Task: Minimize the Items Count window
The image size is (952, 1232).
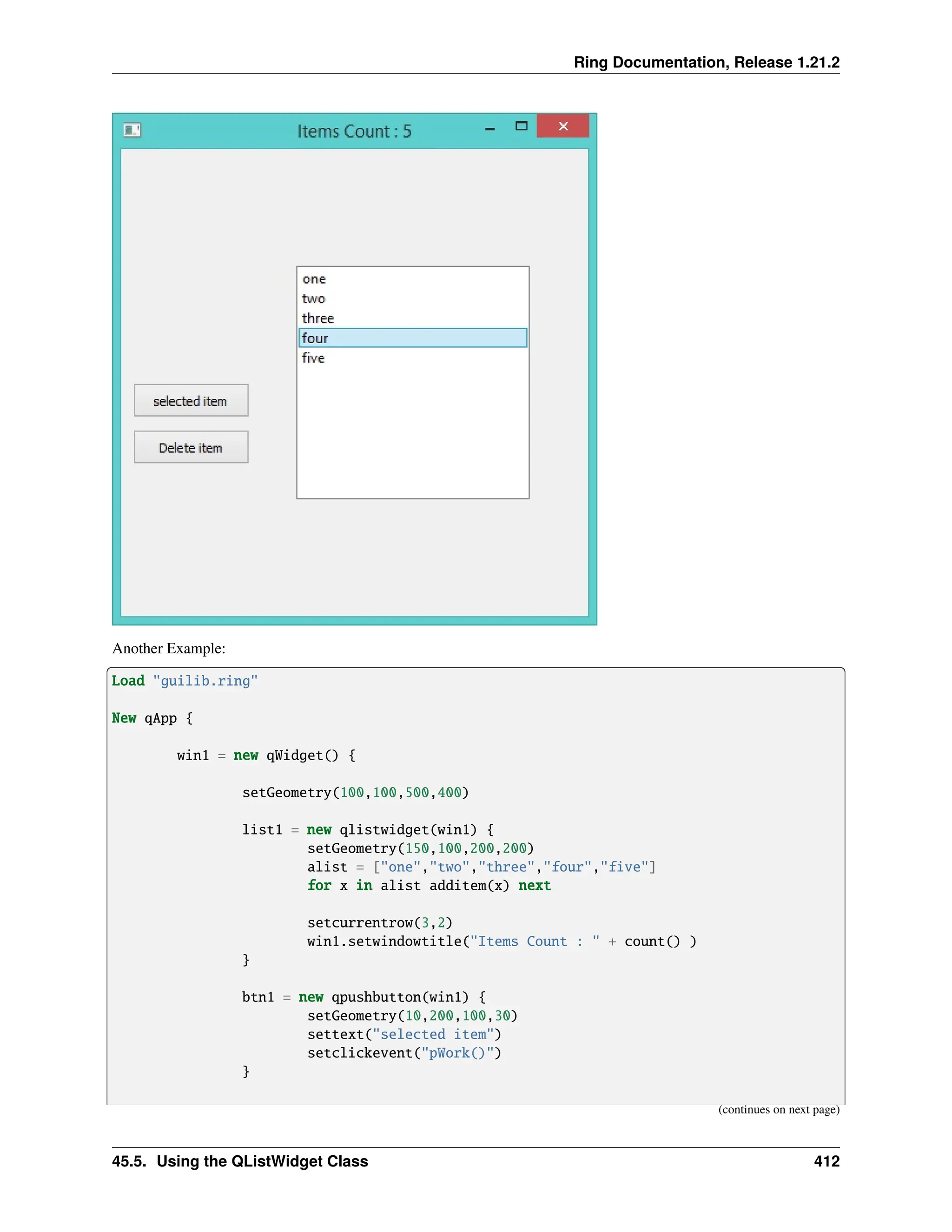Action: pos(489,129)
